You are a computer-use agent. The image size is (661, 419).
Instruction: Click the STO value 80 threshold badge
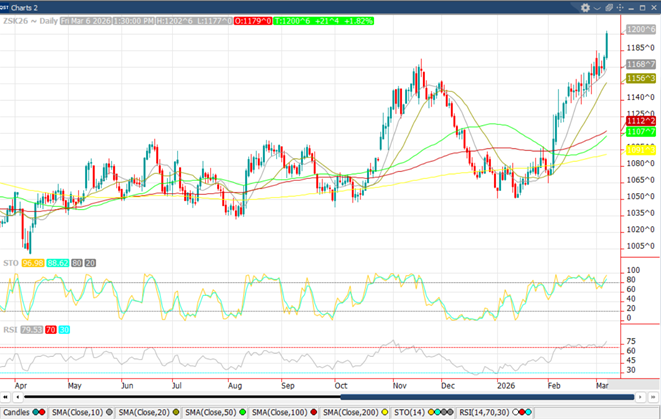[x=76, y=262]
